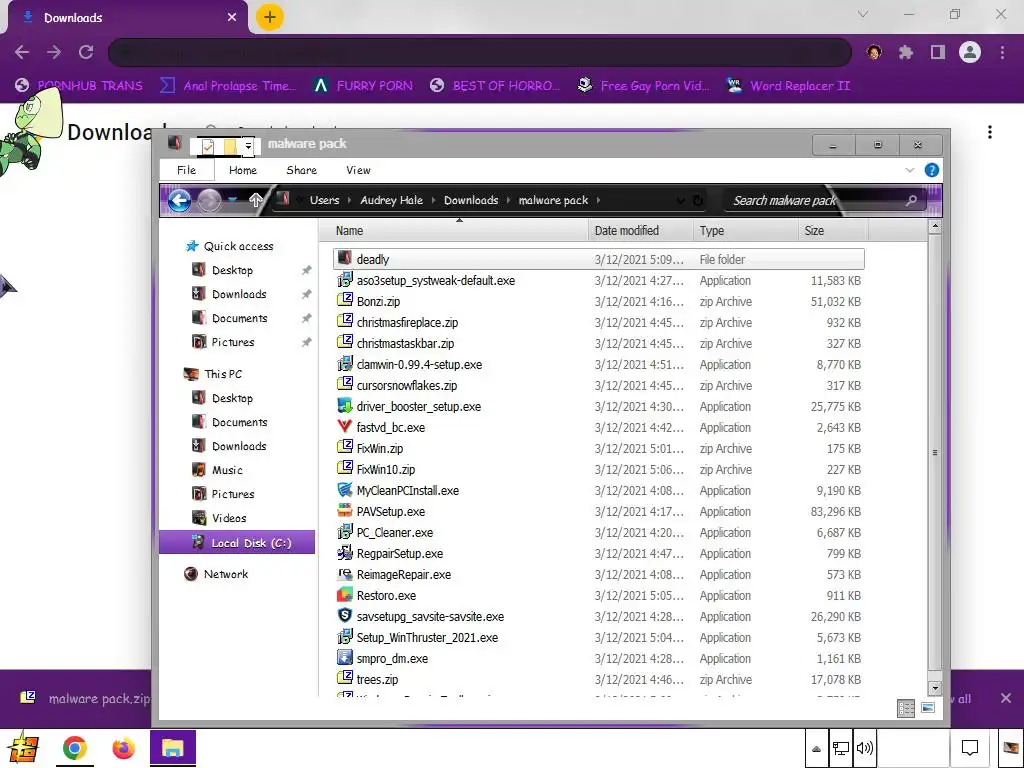Viewport: 1024px width, 768px height.
Task: Click the PAVSetup.exe icon
Action: point(345,511)
